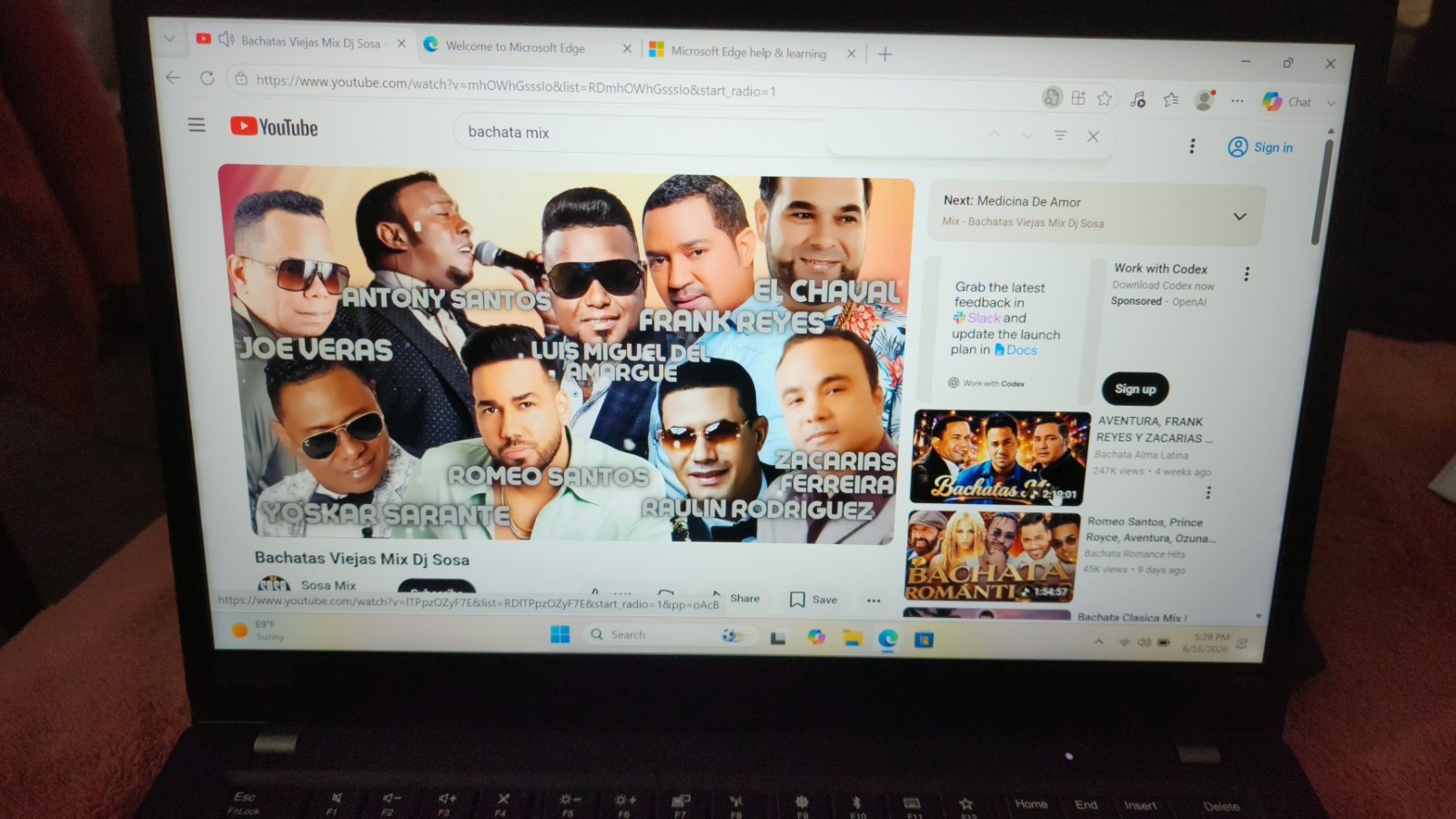This screenshot has height=819, width=1456.
Task: Open the Edge profile avatar
Action: (1205, 100)
